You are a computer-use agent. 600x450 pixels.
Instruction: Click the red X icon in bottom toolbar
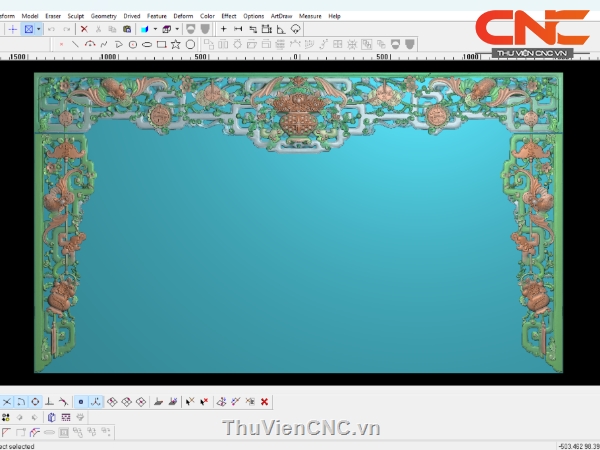coord(264,401)
